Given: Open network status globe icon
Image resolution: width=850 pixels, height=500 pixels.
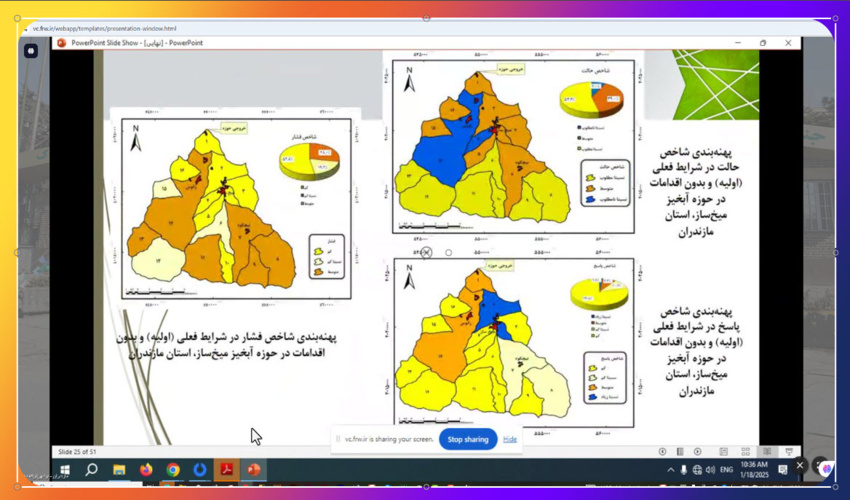Looking at the screenshot, I should tap(697, 470).
